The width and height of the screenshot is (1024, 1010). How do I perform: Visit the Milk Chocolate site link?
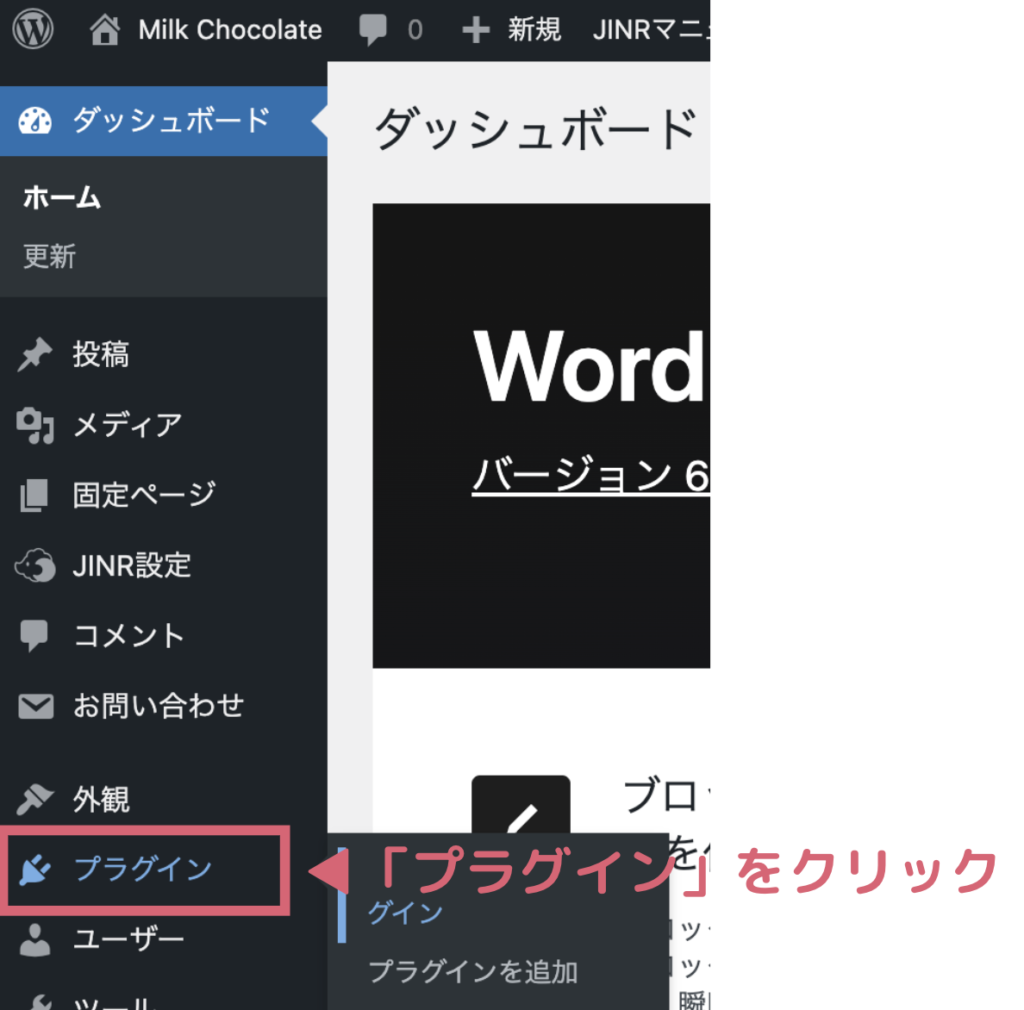tap(230, 30)
